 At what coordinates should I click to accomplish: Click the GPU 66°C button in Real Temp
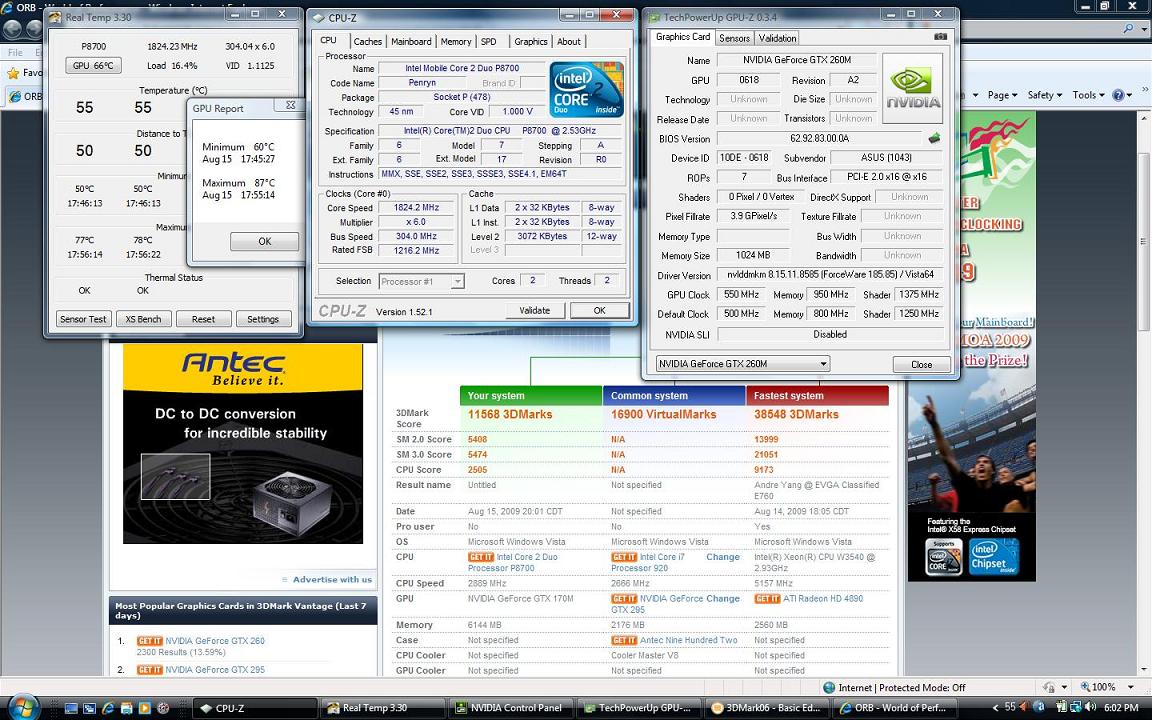93,65
